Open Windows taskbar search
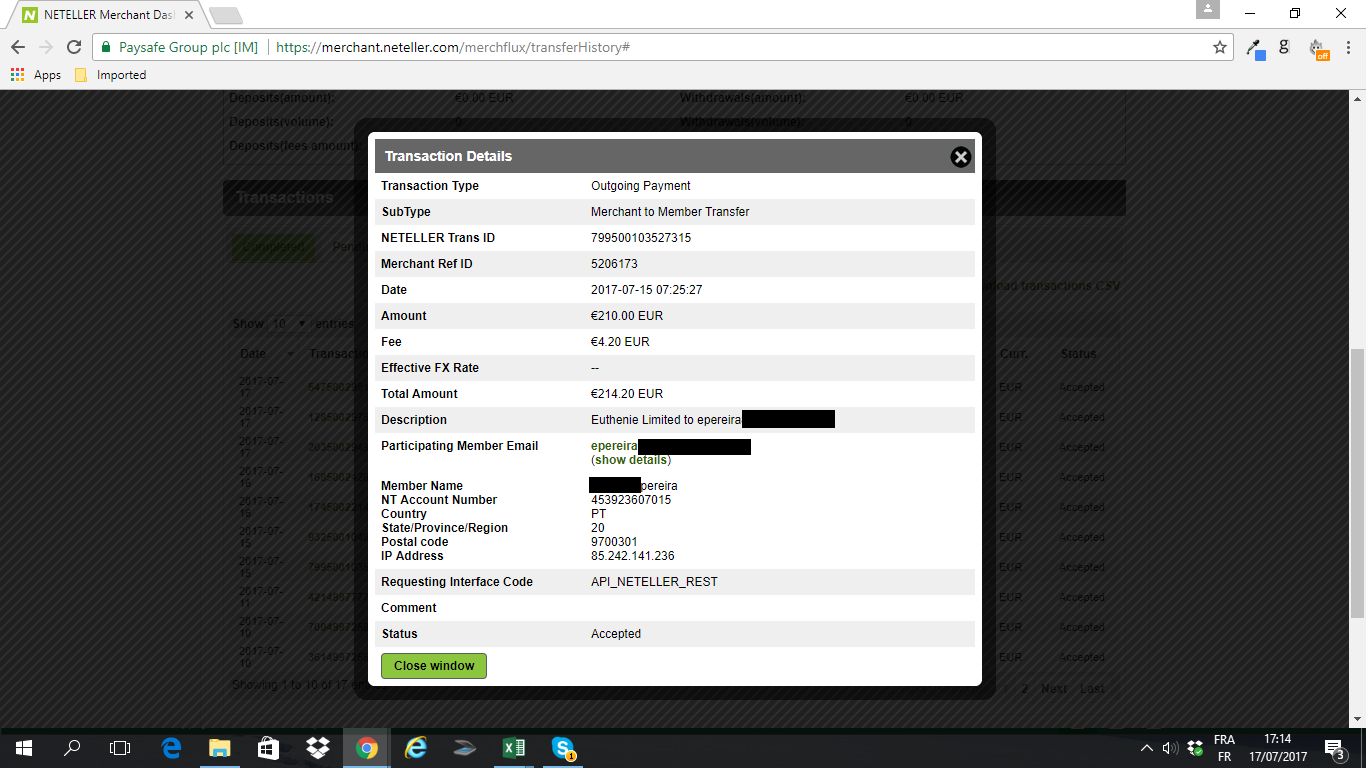 pyautogui.click(x=72, y=747)
